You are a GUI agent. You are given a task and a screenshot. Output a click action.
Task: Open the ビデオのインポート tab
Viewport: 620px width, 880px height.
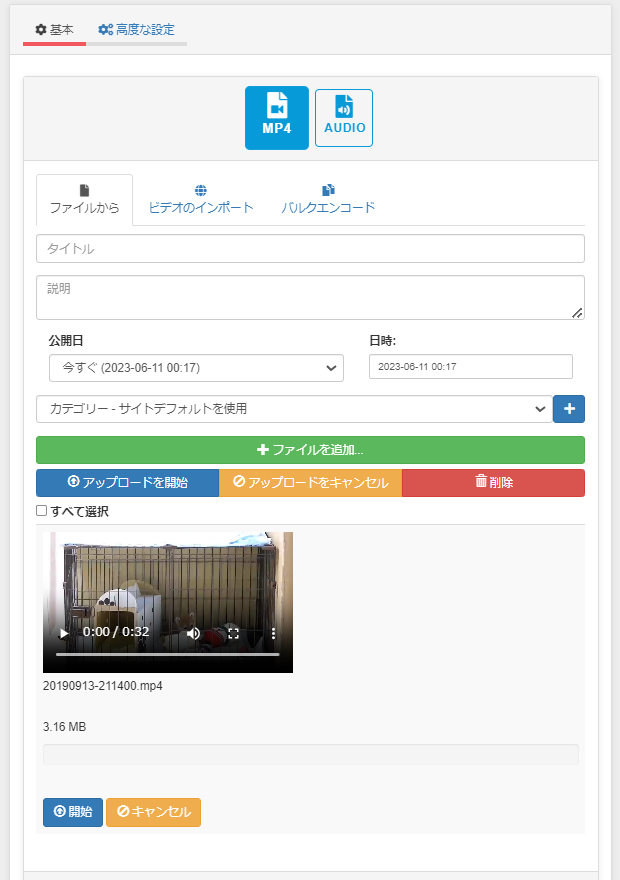[201, 200]
